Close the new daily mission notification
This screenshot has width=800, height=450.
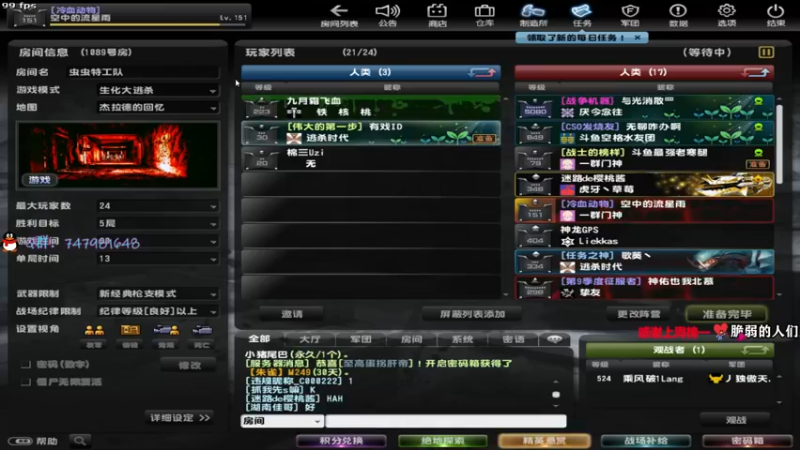637,38
